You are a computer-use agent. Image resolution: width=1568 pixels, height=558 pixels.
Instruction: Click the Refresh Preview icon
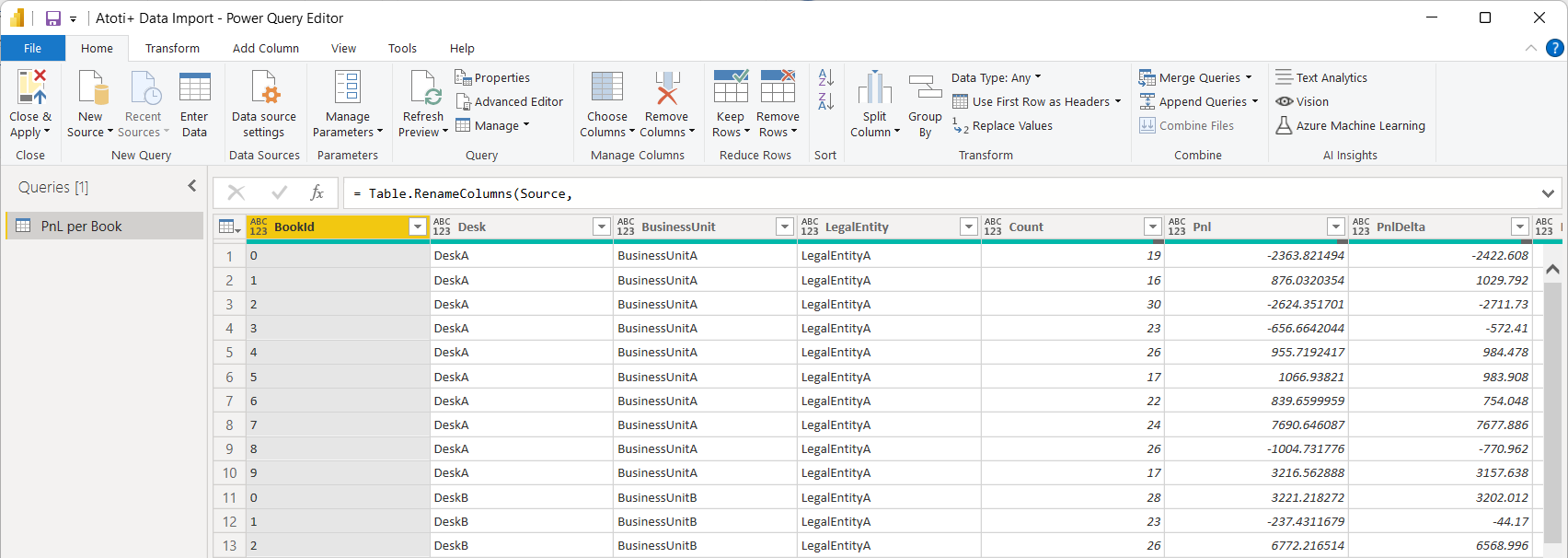[x=424, y=87]
